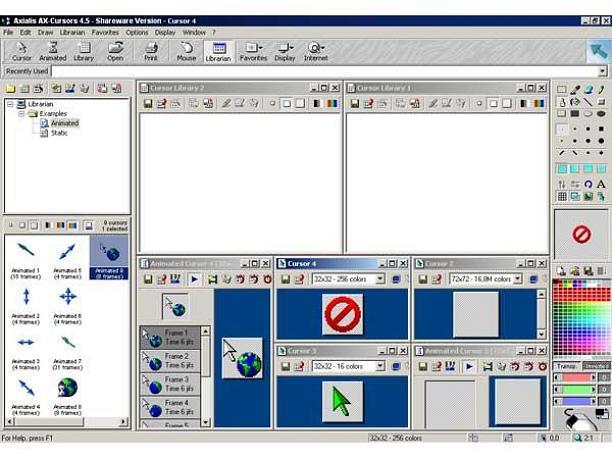This screenshot has height=459, width=612.
Task: Select the Text tool A icon
Action: (601, 184)
